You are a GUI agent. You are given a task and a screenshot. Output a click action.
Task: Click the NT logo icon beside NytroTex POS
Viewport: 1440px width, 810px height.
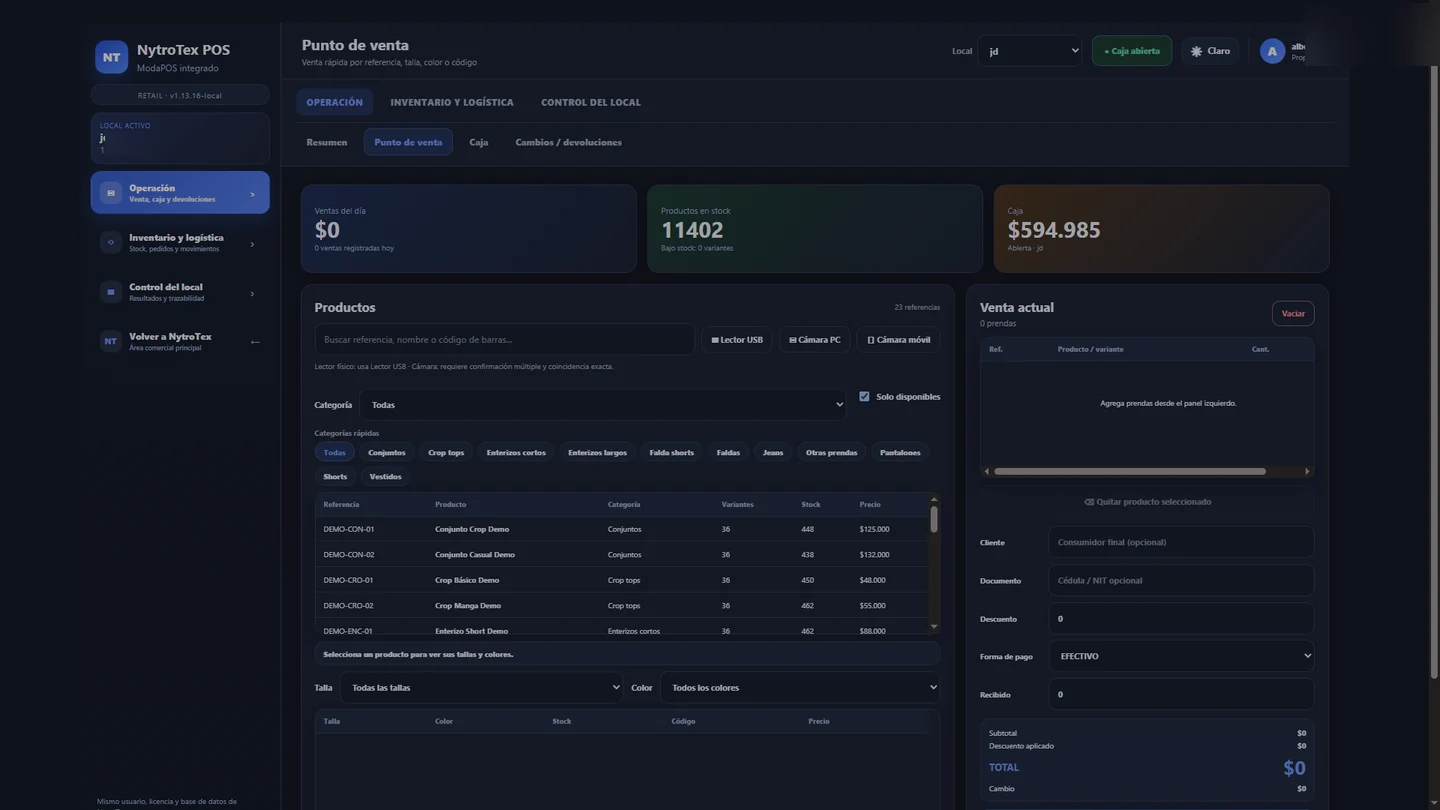click(111, 57)
